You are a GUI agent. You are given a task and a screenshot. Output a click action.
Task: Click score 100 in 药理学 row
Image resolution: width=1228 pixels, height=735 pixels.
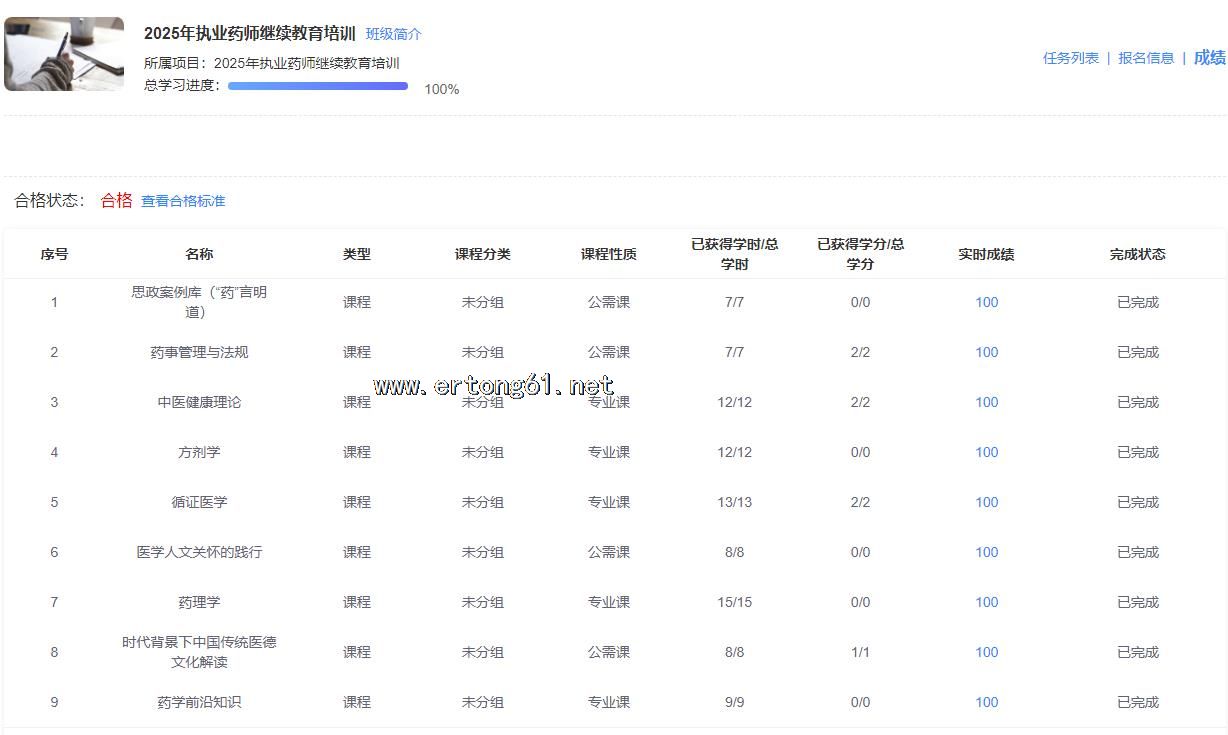coord(986,602)
